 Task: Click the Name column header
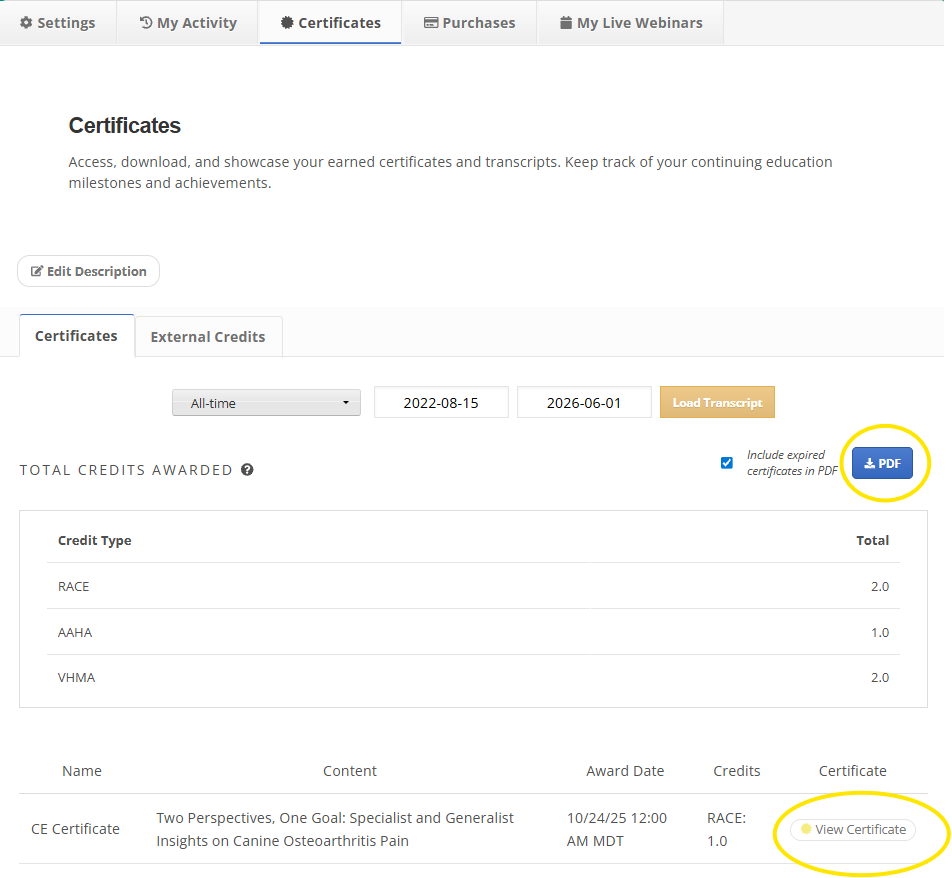pos(82,771)
